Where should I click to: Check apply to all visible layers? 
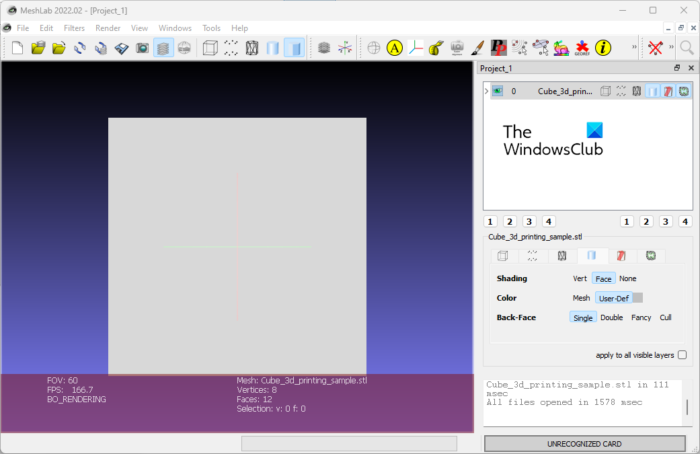click(682, 355)
